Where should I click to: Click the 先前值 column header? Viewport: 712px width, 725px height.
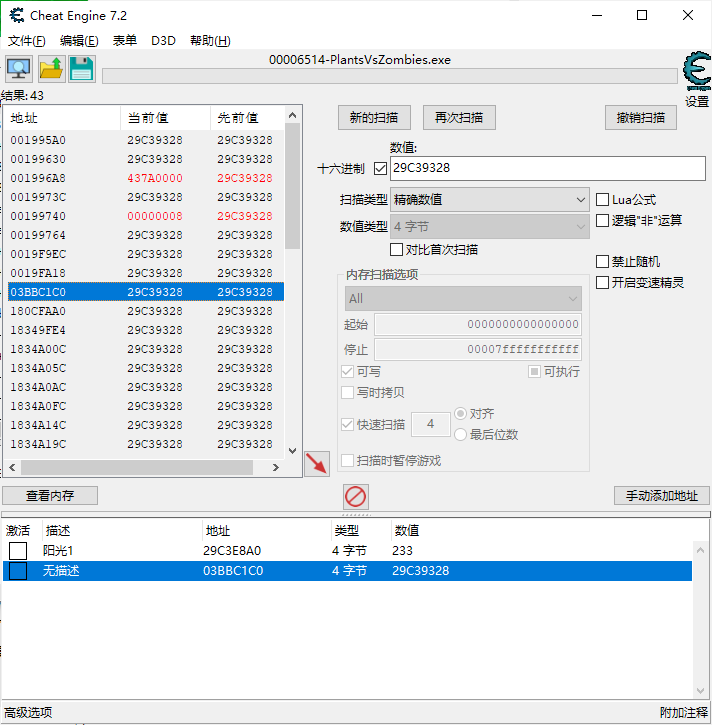(248, 118)
